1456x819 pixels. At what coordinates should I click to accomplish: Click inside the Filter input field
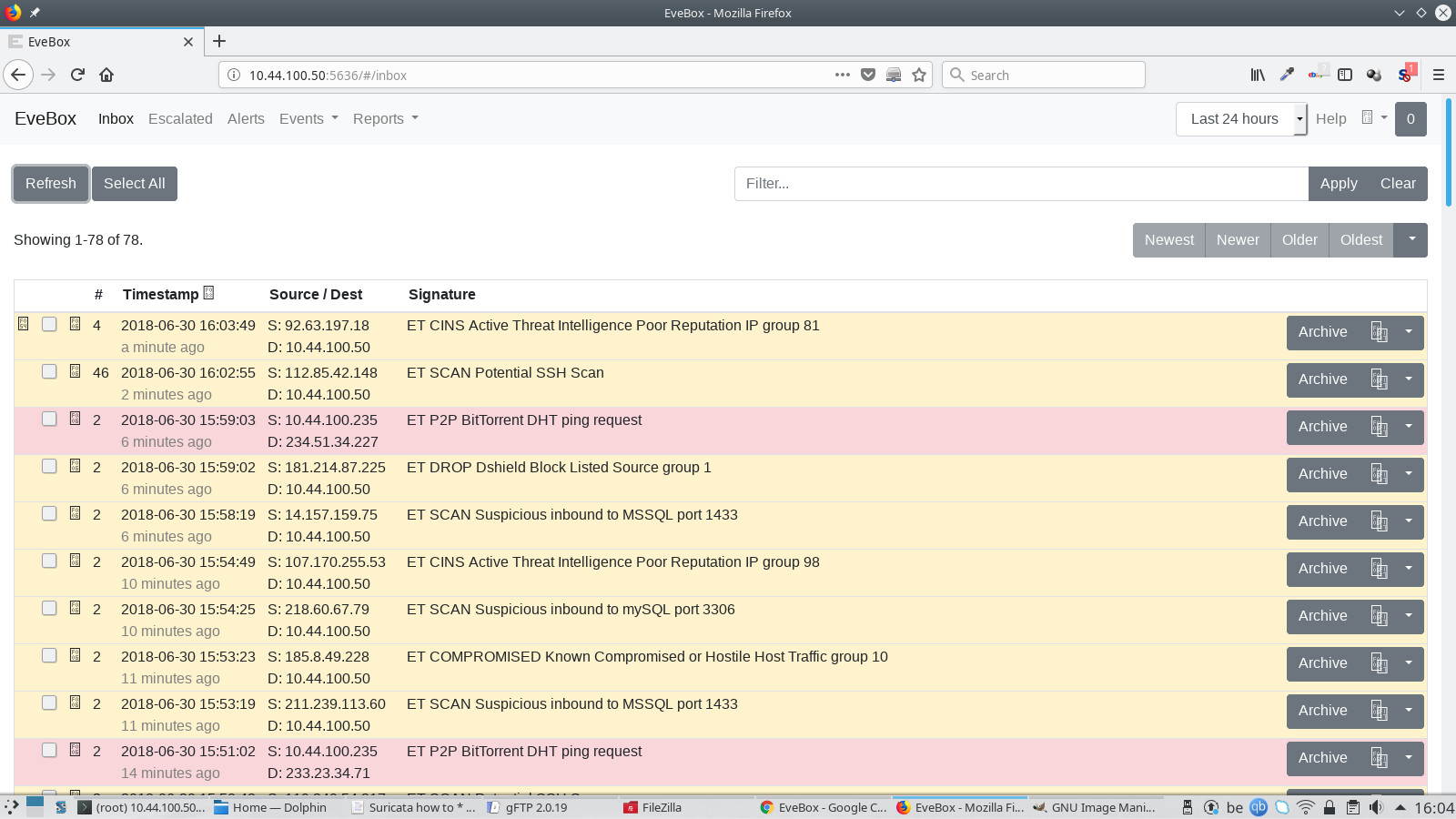coord(1019,183)
